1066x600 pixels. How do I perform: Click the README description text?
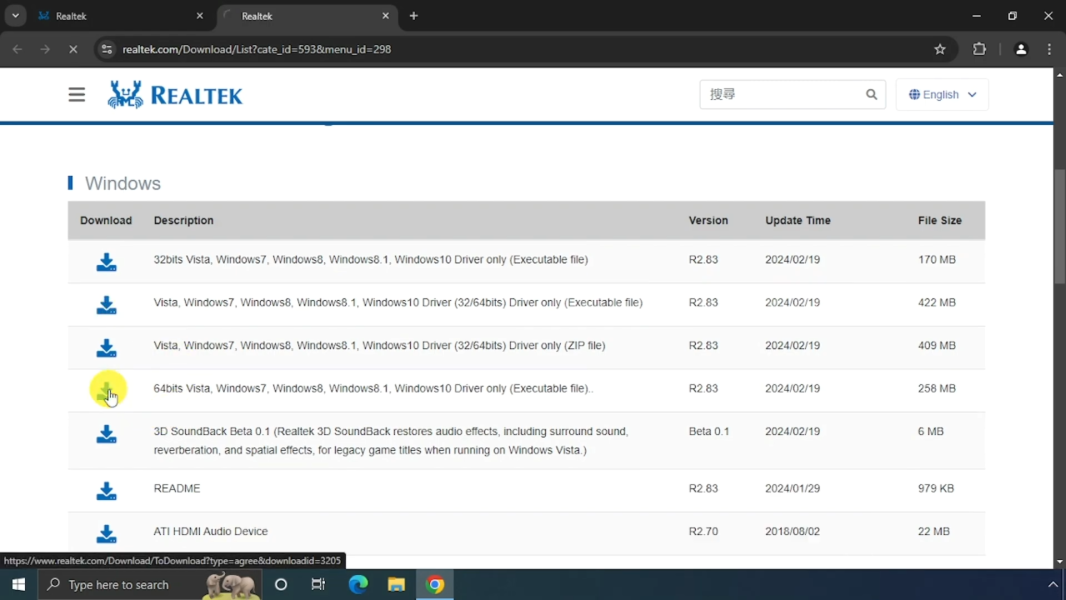click(x=177, y=488)
